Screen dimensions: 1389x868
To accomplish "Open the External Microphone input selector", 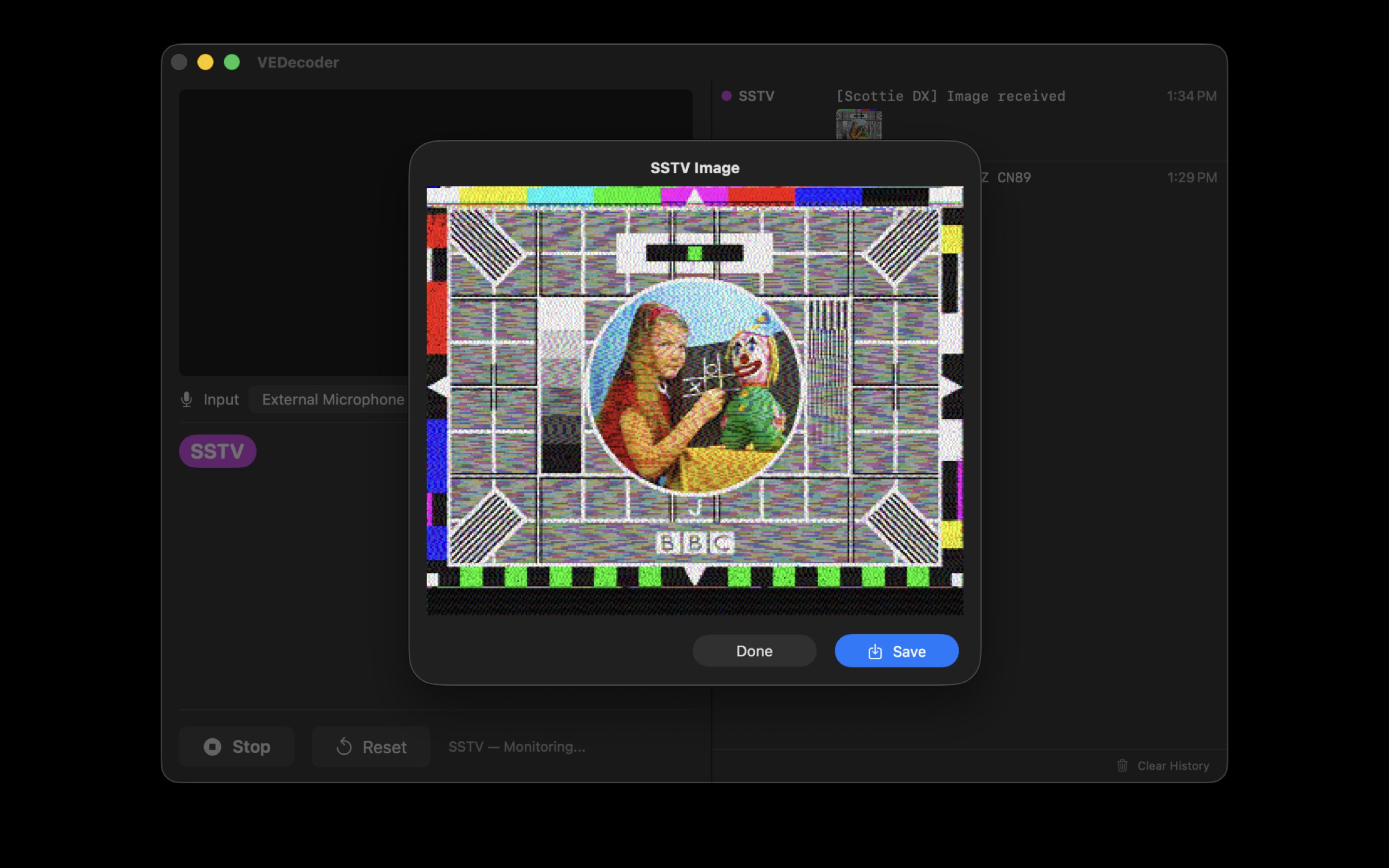I will pos(333,399).
